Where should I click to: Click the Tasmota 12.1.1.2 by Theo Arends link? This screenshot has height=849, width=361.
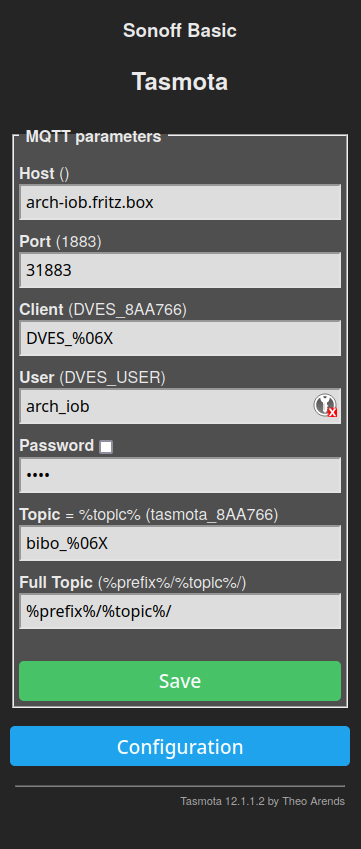(262, 801)
